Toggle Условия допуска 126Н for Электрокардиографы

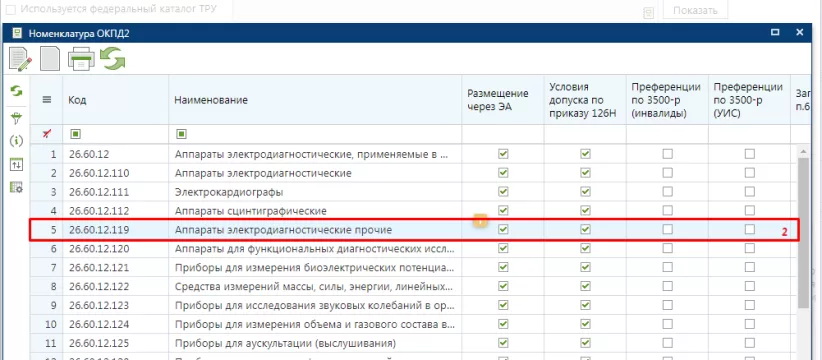(x=586, y=192)
